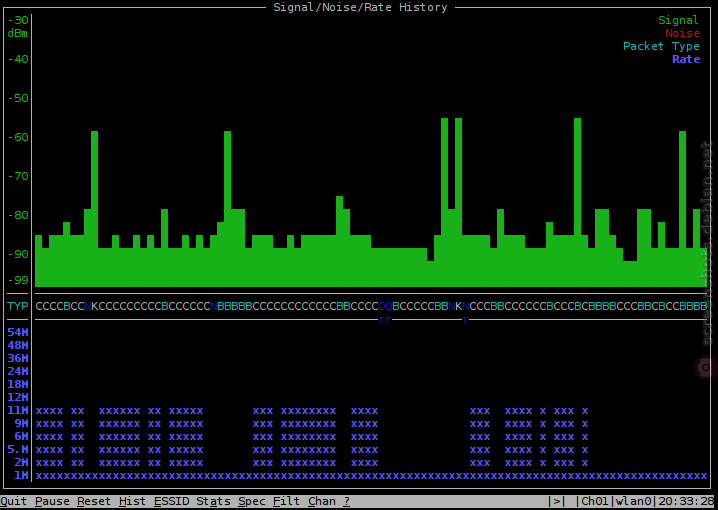Viewport: 718px width, 510px height.
Task: Click the blue QQ packet type characters
Action: pyautogui.click(x=386, y=306)
